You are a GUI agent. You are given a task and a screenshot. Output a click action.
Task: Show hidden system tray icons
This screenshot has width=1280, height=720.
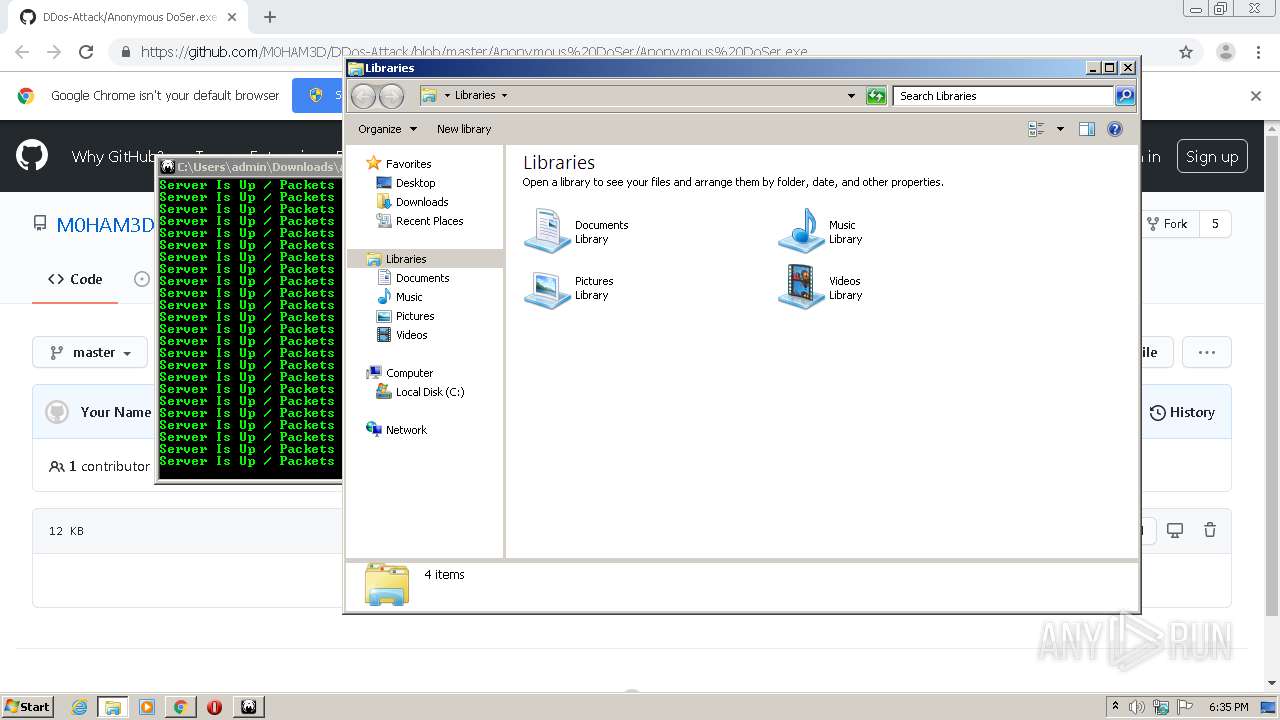point(1115,707)
